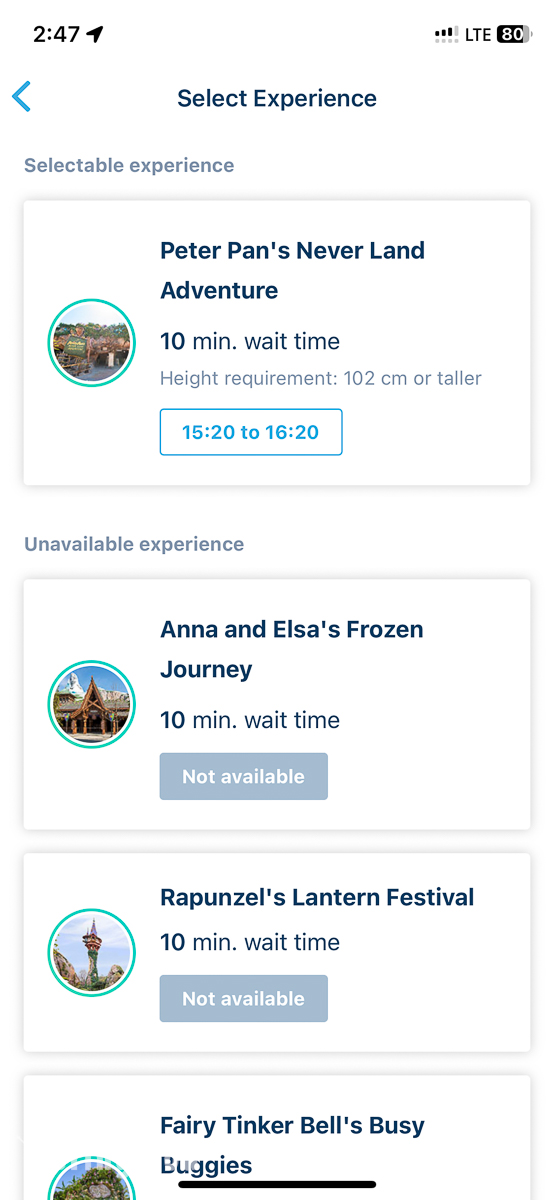The image size is (554, 1200).
Task: Click Not available under Rapunzel's Lantern Festival
Action: pyautogui.click(x=244, y=998)
